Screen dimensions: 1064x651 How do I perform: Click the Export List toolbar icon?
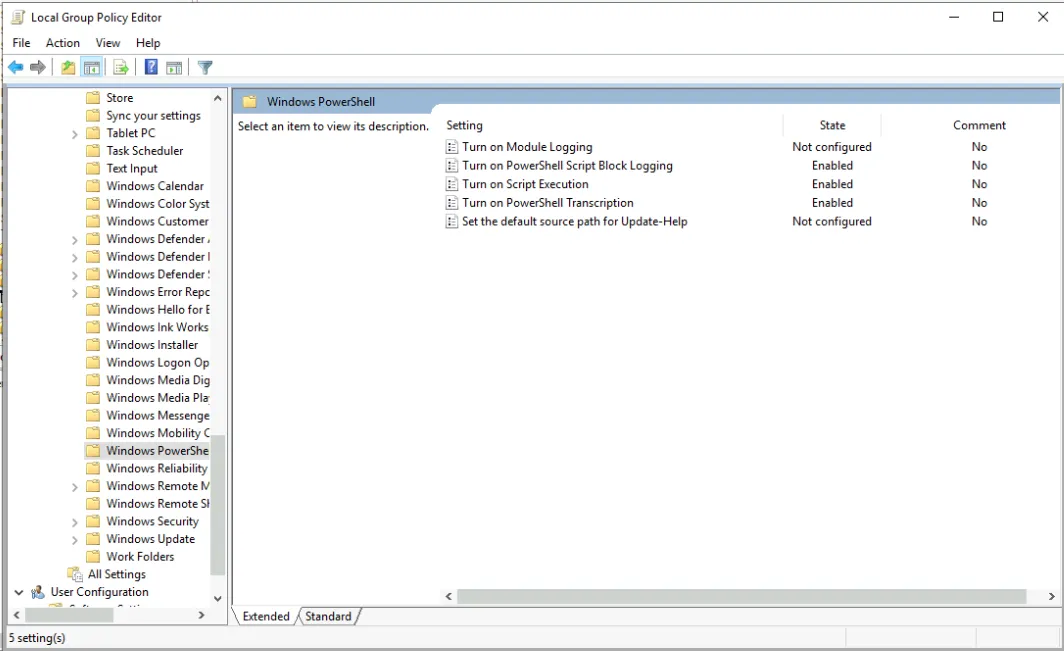point(121,68)
